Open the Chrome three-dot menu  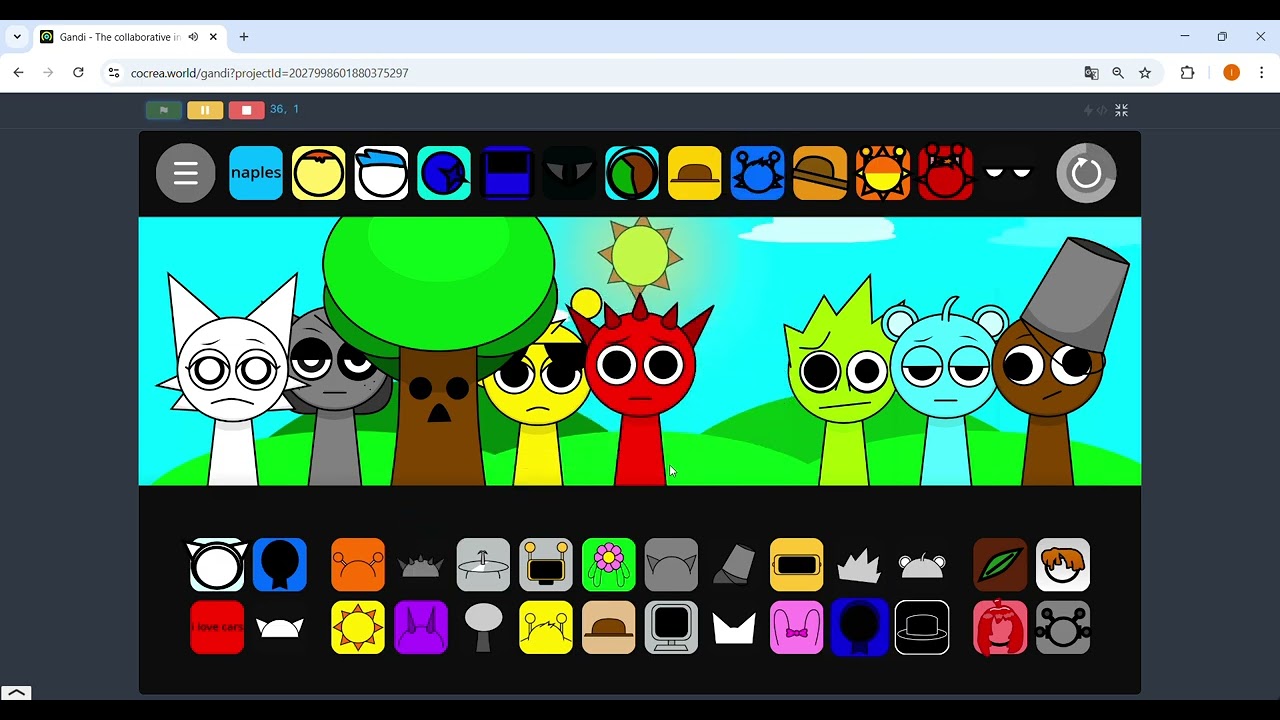point(1261,73)
